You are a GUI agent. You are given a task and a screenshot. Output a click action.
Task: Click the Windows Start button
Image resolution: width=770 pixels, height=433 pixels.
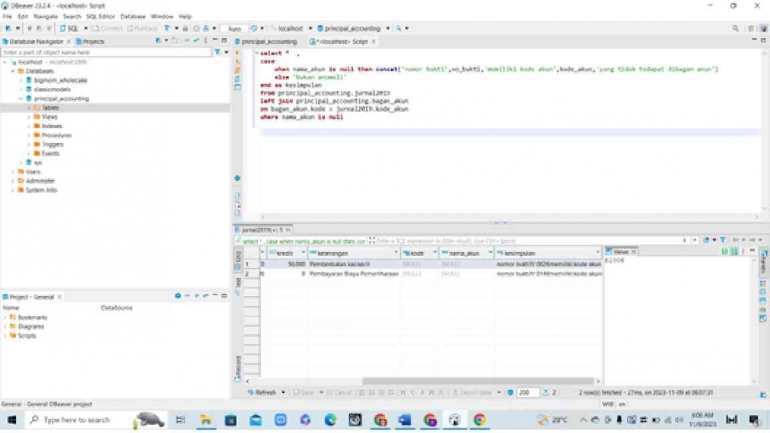(11, 420)
